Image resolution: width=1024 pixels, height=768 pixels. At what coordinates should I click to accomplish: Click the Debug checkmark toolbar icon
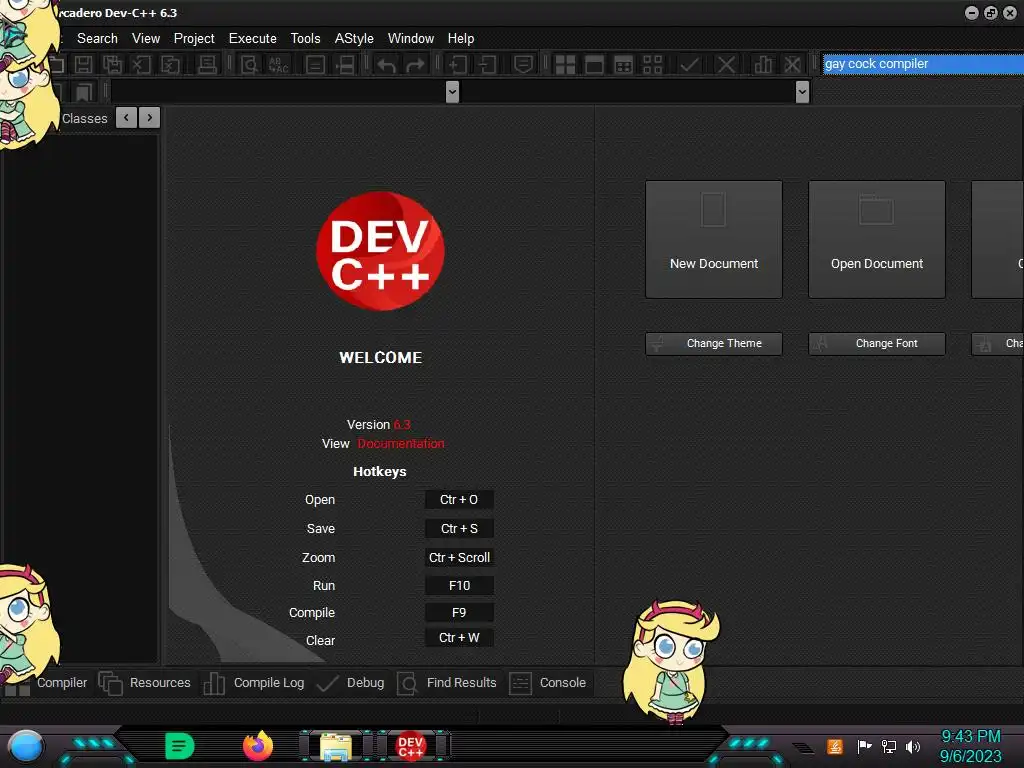coord(689,65)
